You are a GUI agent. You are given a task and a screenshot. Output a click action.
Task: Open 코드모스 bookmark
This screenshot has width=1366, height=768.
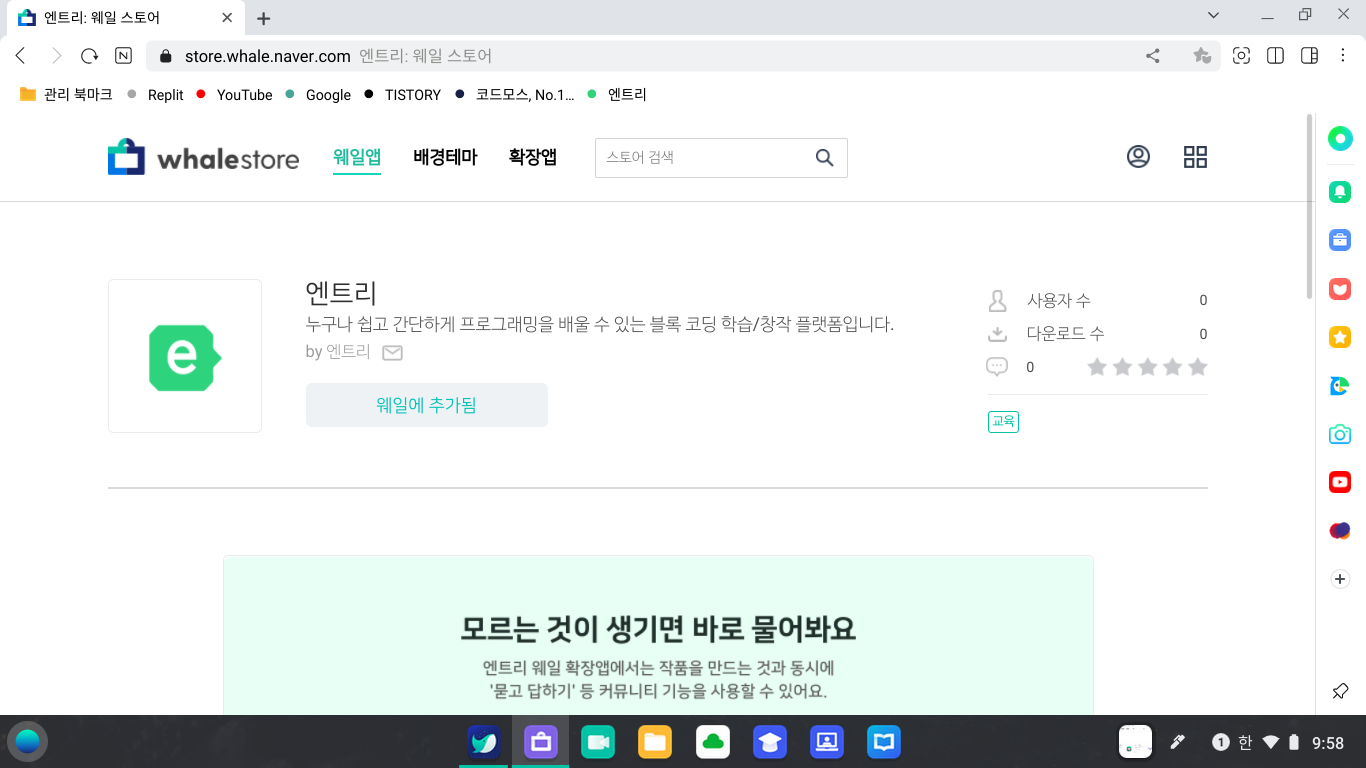pyautogui.click(x=515, y=95)
